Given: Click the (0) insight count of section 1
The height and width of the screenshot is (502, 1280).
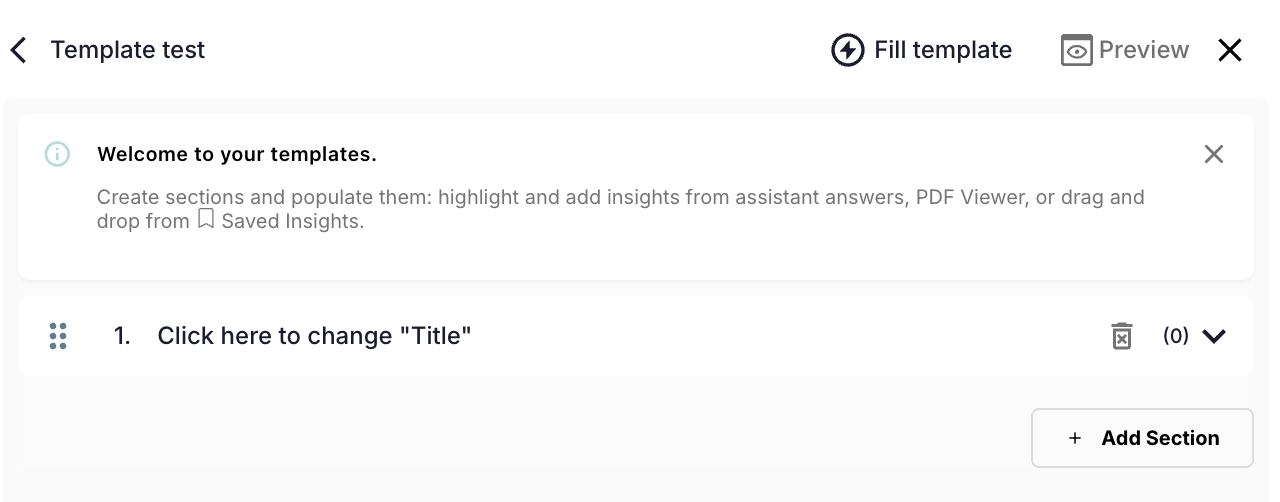Looking at the screenshot, I should (1175, 336).
